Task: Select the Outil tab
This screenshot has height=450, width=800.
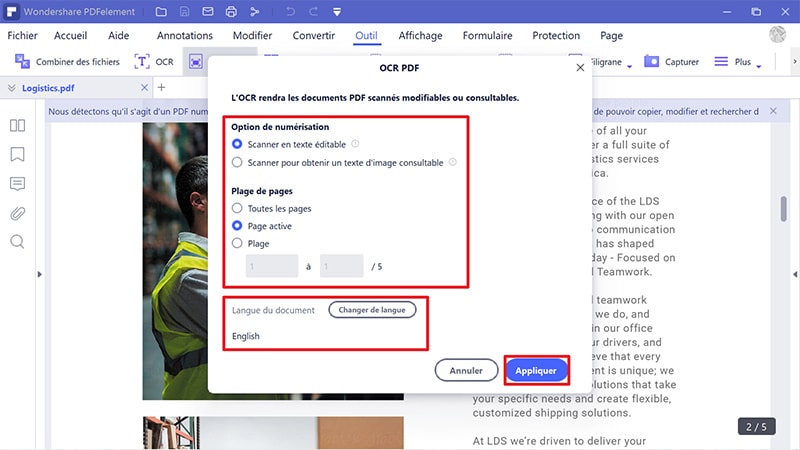Action: pos(366,35)
